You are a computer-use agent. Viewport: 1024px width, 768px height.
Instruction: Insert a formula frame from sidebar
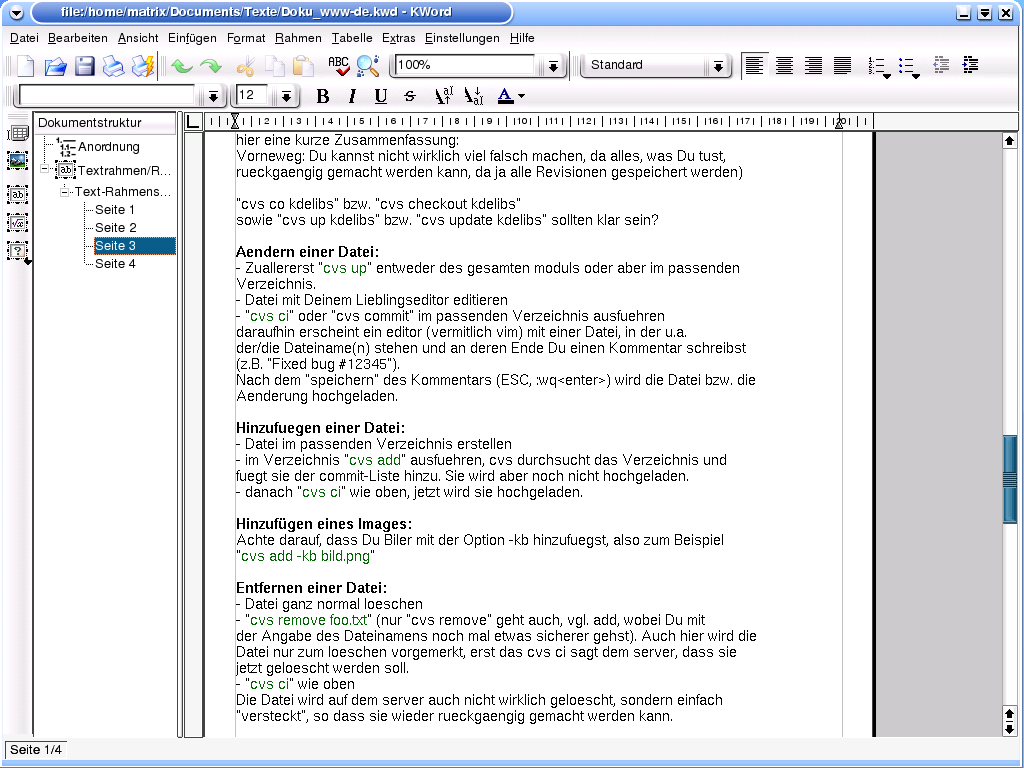click(x=17, y=222)
